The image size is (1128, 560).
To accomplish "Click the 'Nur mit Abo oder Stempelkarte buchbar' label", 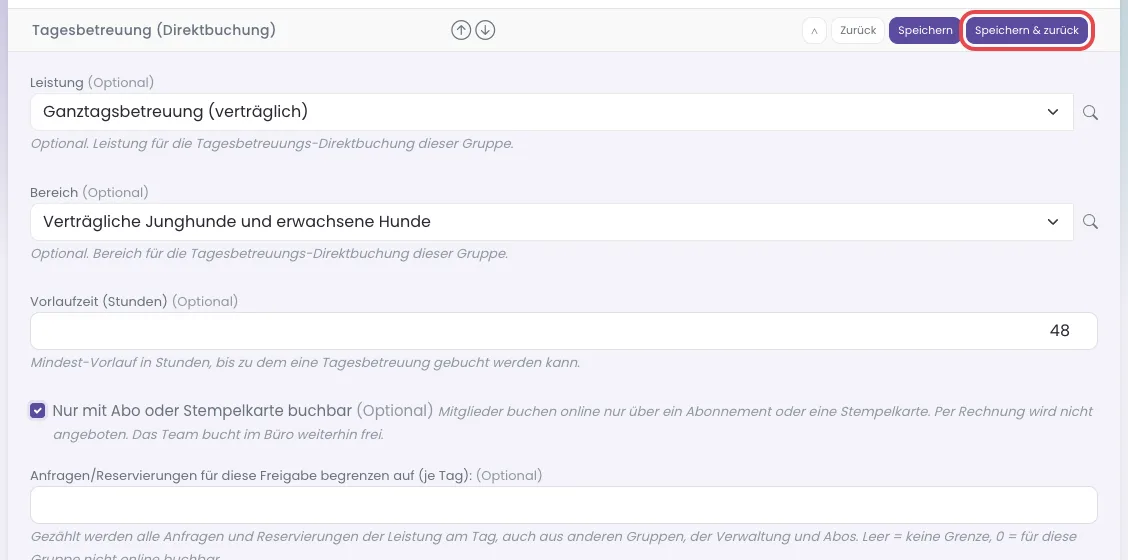I will (x=202, y=411).
